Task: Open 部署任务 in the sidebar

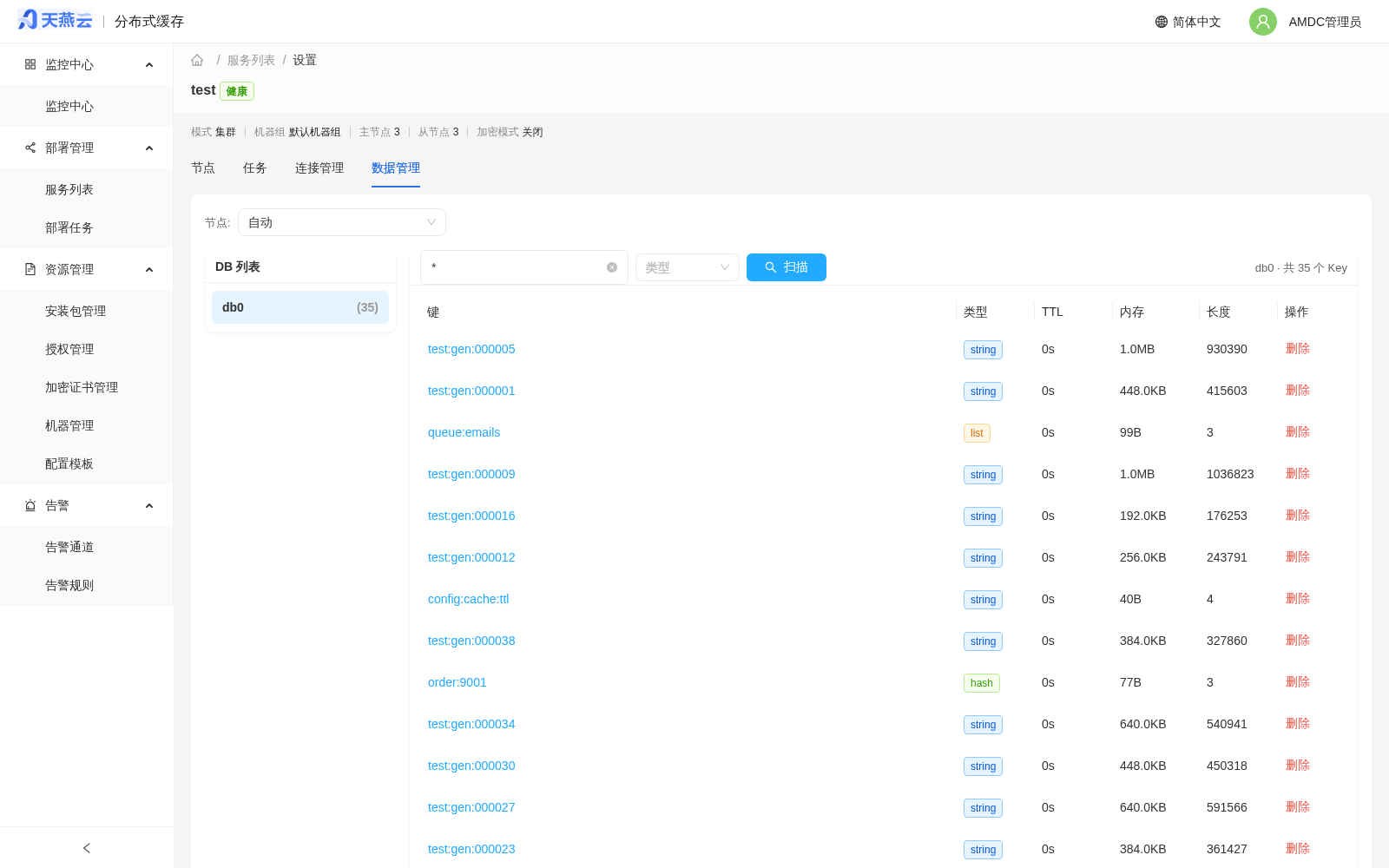Action: point(69,227)
